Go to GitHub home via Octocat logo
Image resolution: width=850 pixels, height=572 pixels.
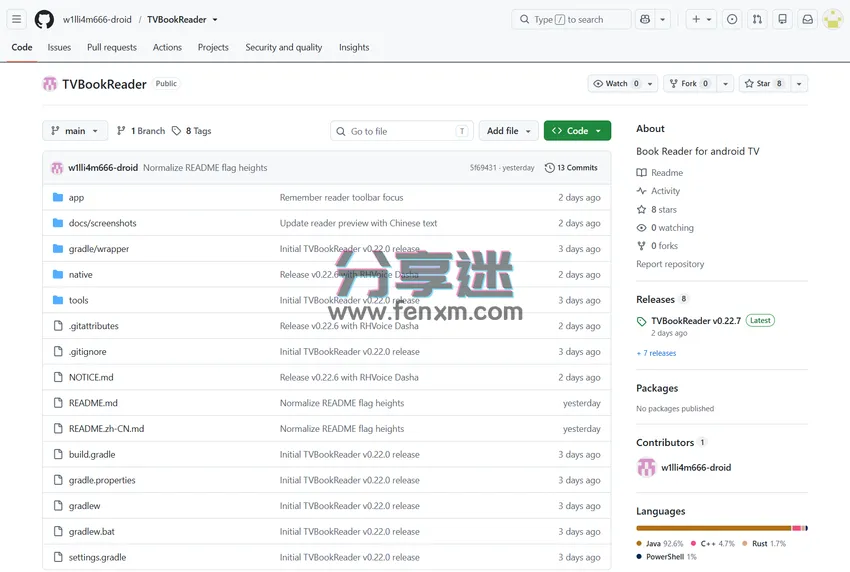[x=44, y=20]
